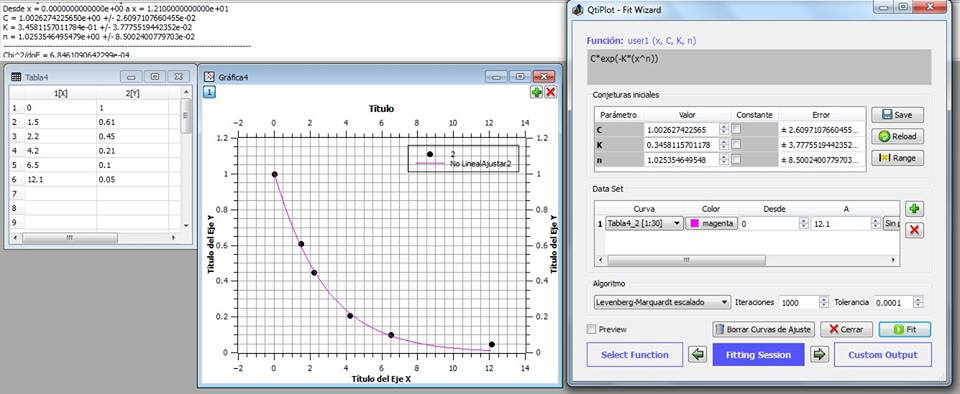Adjust the A end value spinner
The height and width of the screenshot is (394, 960).
877,224
